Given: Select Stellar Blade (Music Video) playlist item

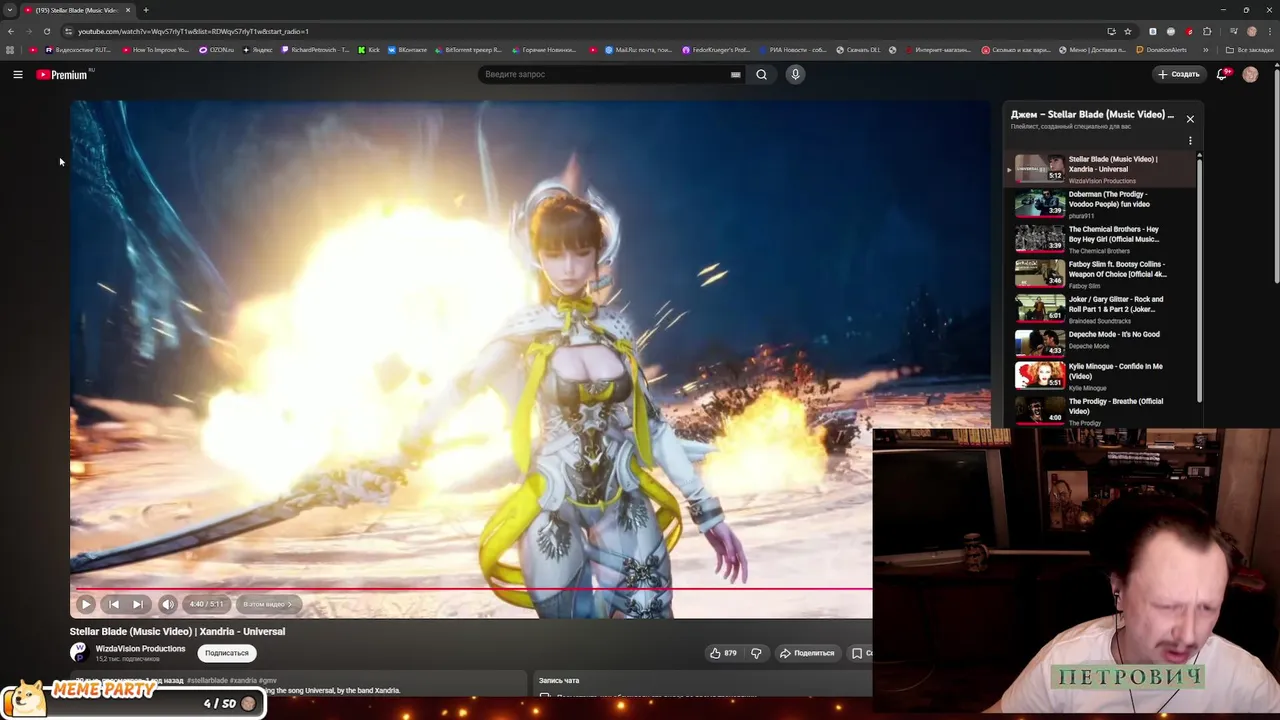Looking at the screenshot, I should [1101, 169].
